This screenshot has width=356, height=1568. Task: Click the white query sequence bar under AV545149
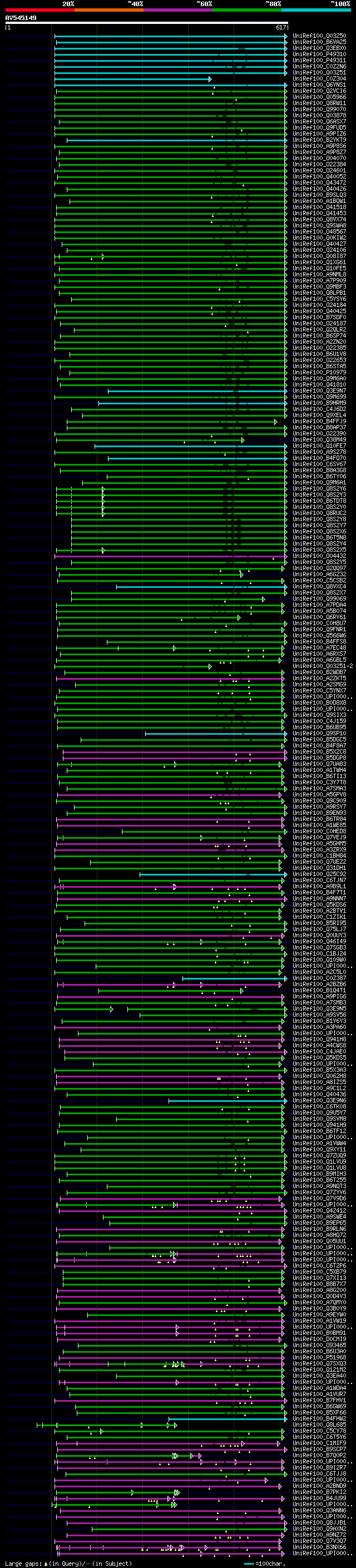(147, 22)
